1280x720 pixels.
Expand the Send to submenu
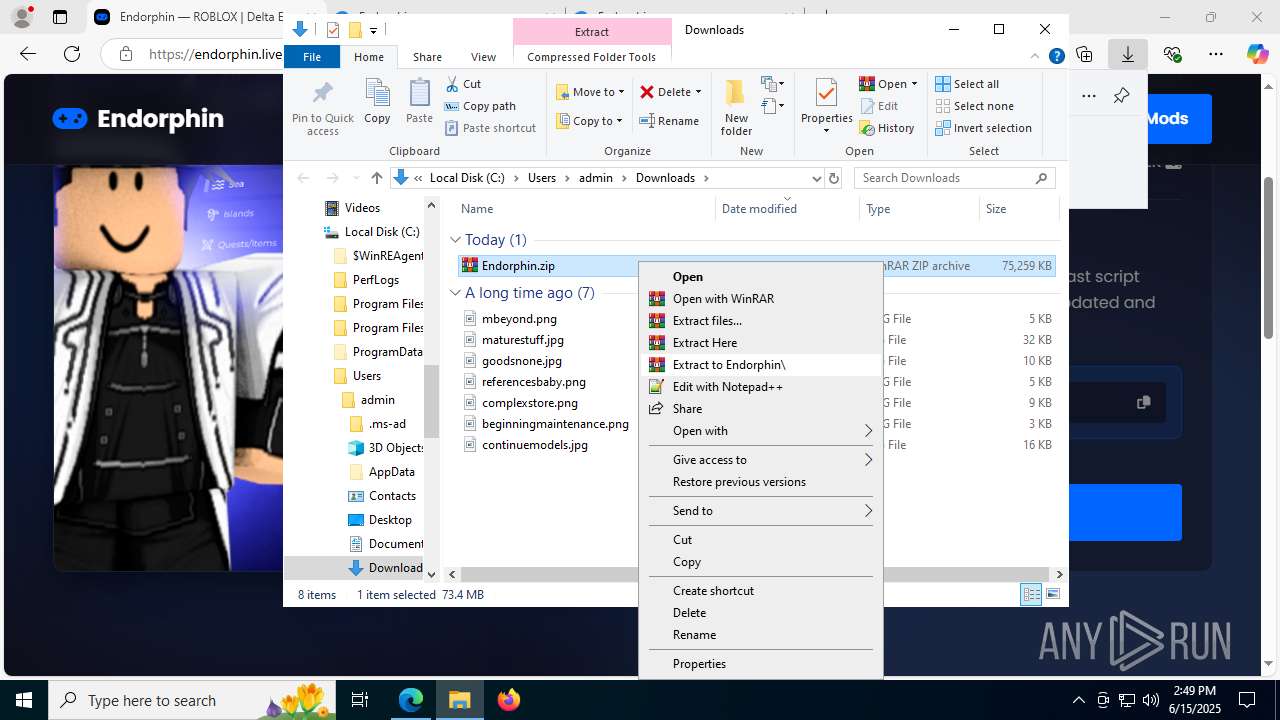tap(760, 511)
